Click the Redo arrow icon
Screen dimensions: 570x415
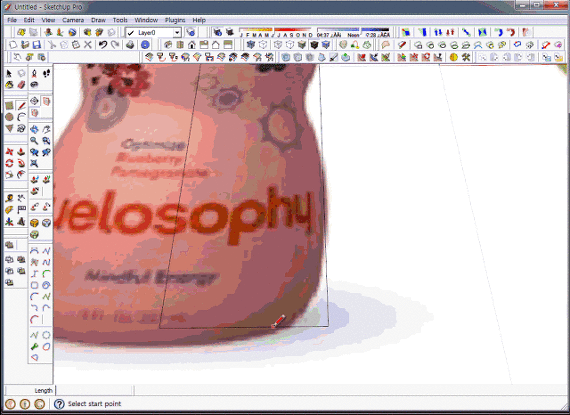(115, 45)
